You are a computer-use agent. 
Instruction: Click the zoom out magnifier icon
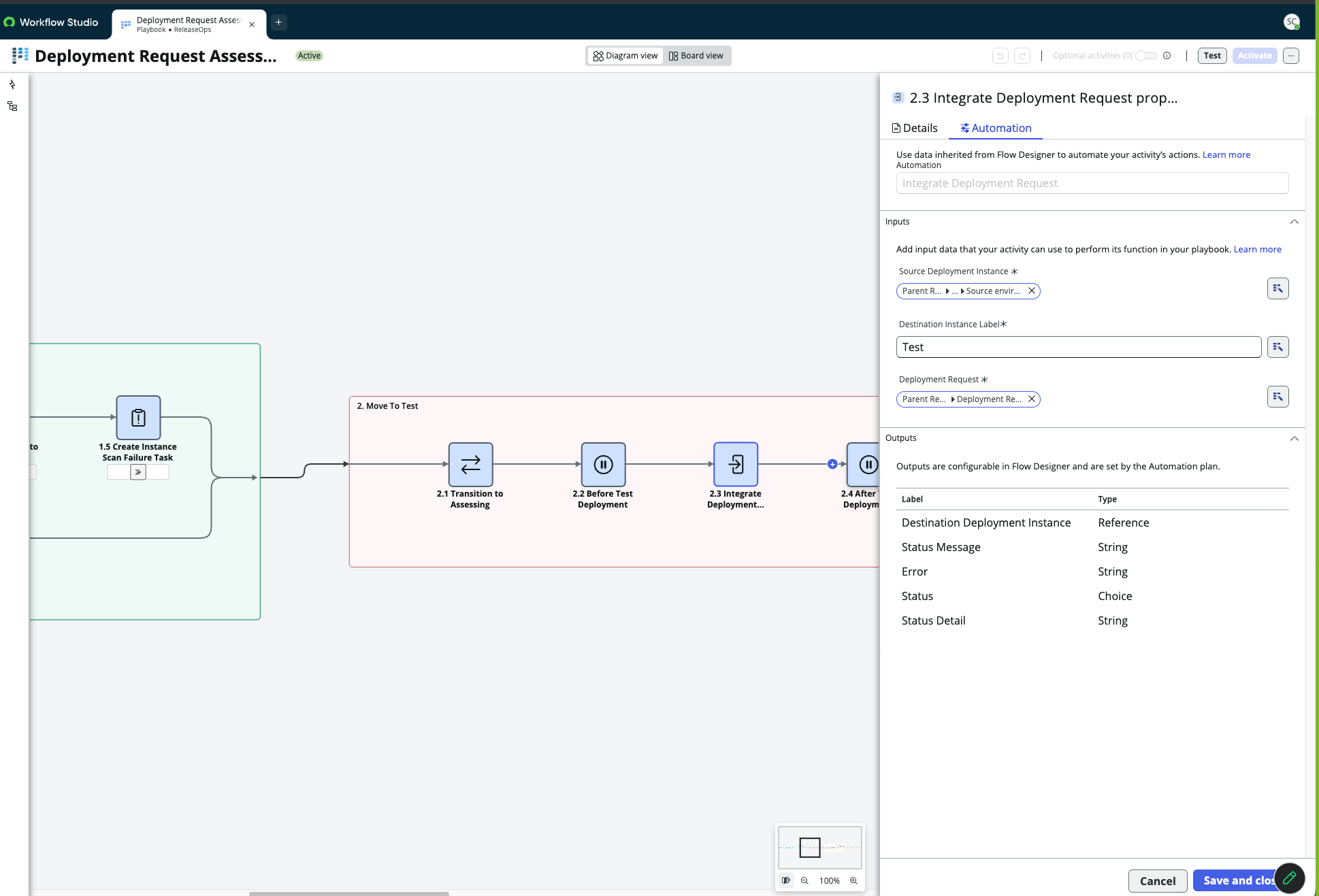click(x=804, y=880)
